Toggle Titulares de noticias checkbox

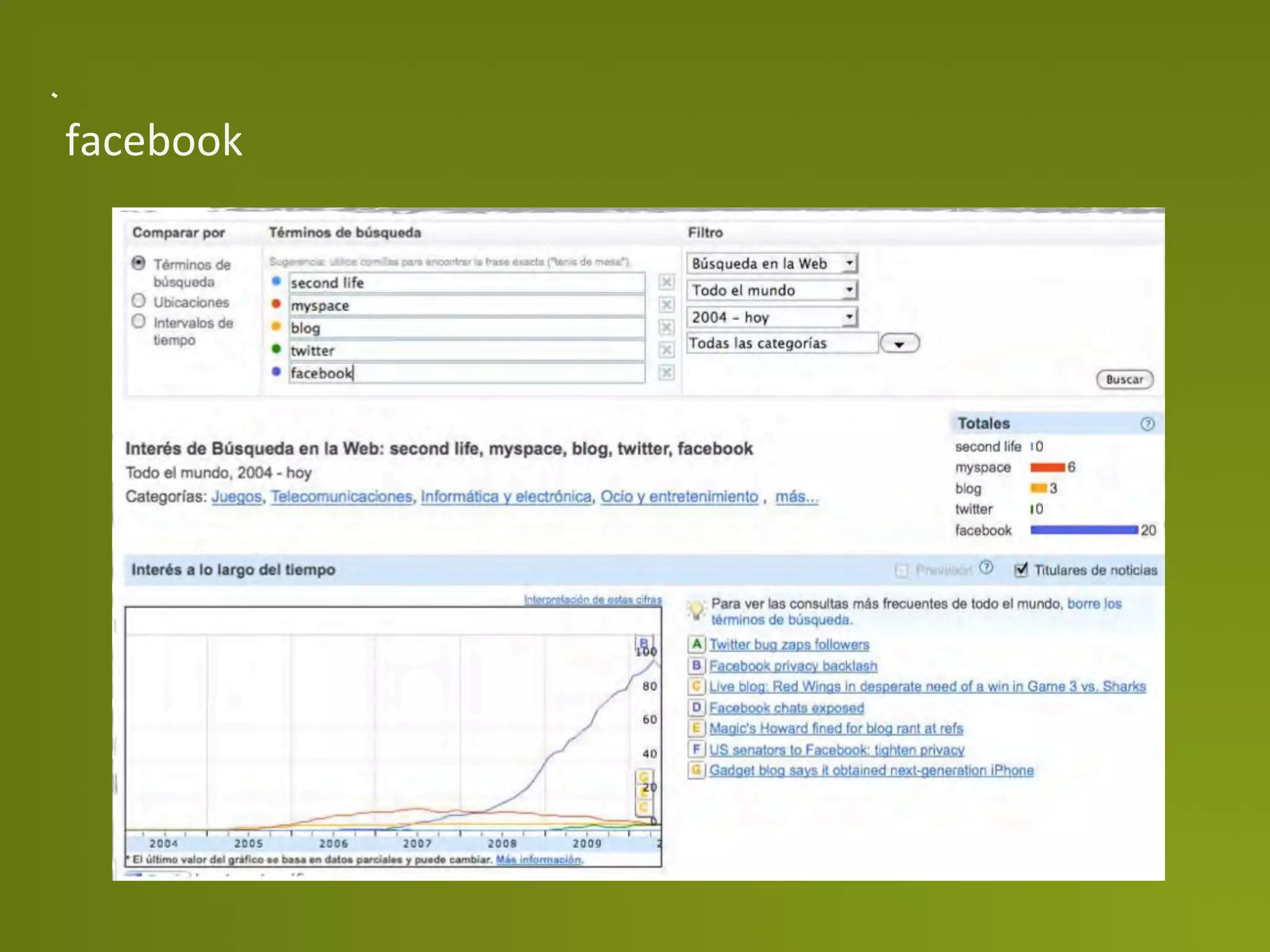click(1021, 570)
